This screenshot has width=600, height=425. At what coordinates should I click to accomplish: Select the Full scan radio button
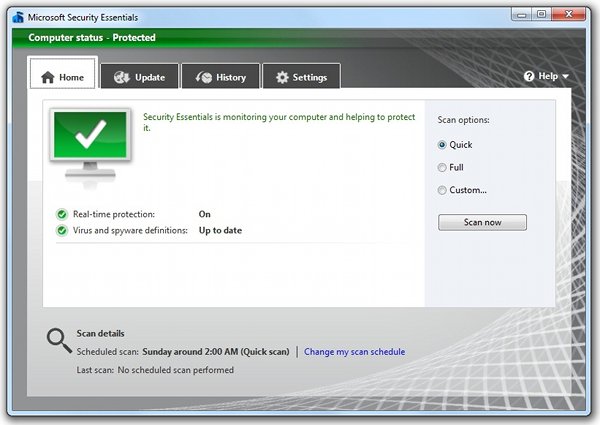pyautogui.click(x=442, y=168)
